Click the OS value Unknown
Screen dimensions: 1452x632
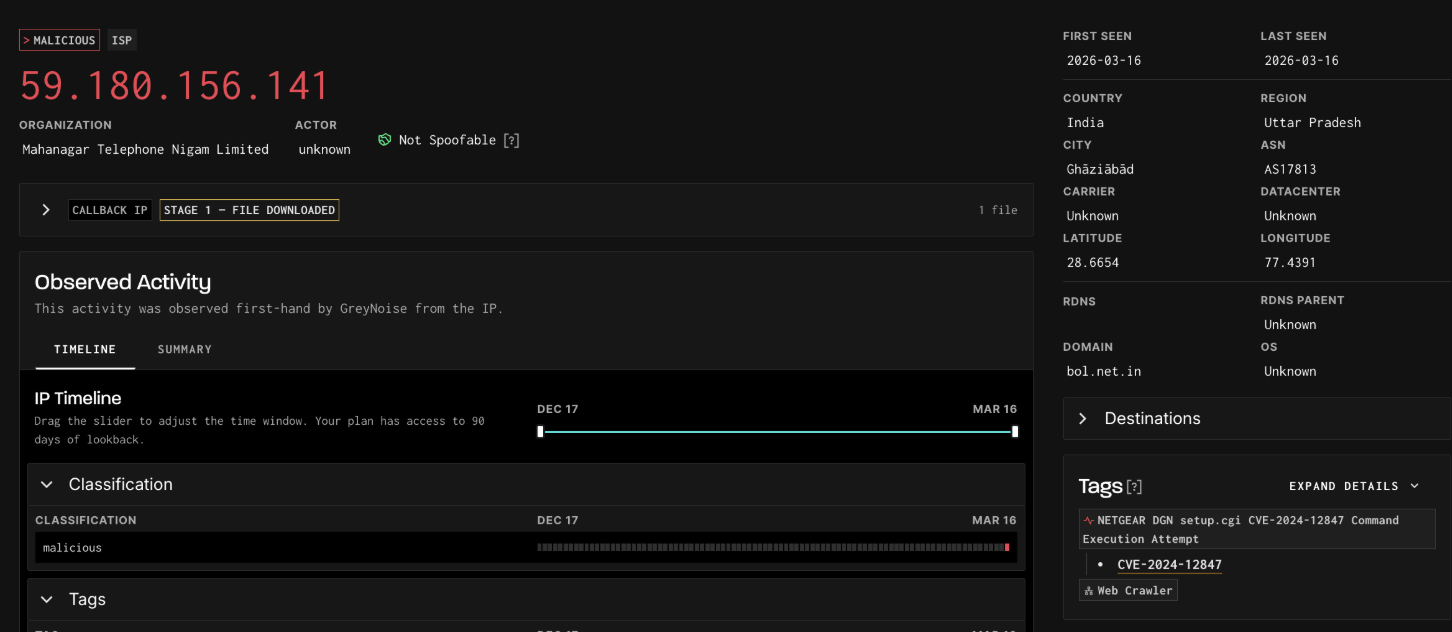point(1290,371)
